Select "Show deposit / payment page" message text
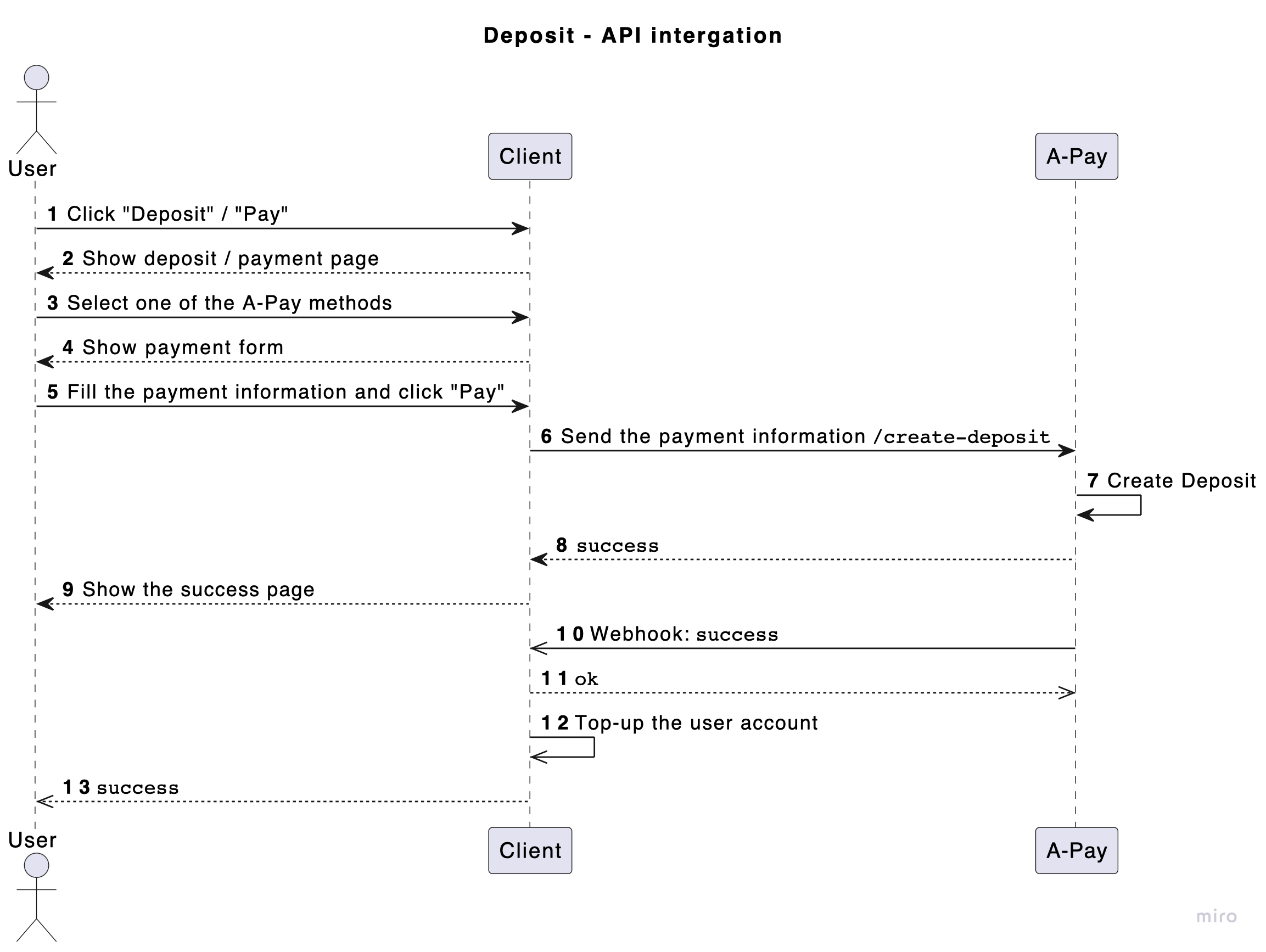 230,259
